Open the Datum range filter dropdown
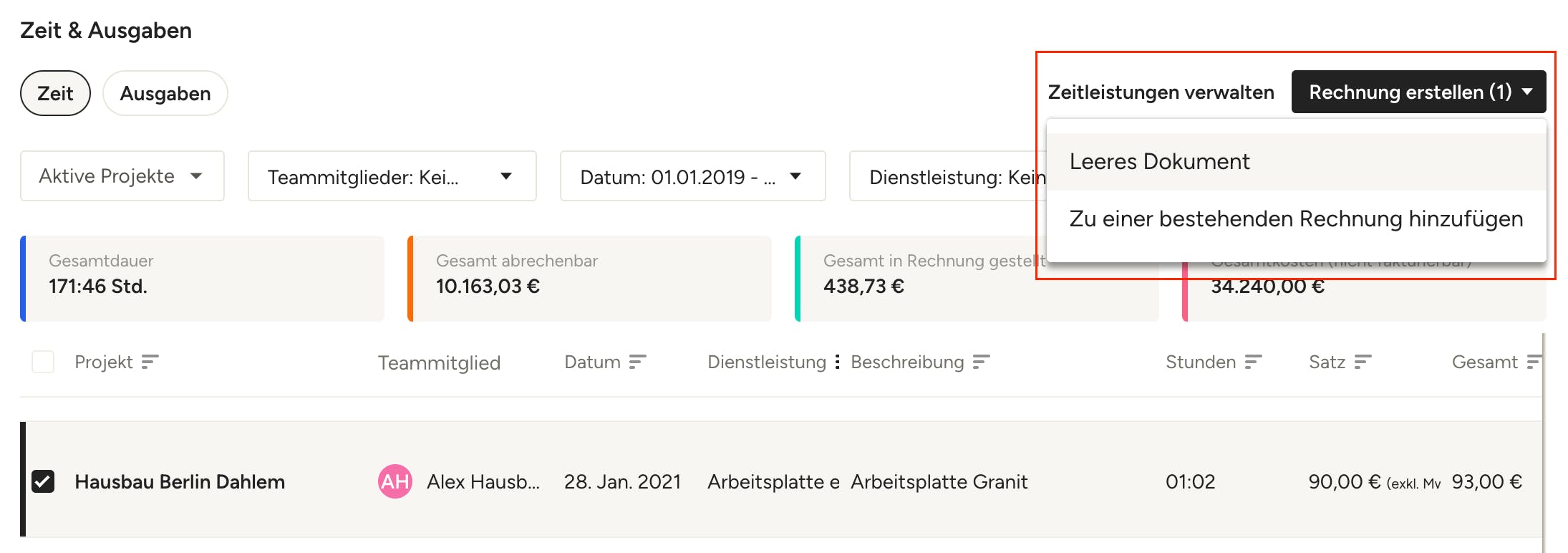This screenshot has width=1568, height=553. coord(693,175)
